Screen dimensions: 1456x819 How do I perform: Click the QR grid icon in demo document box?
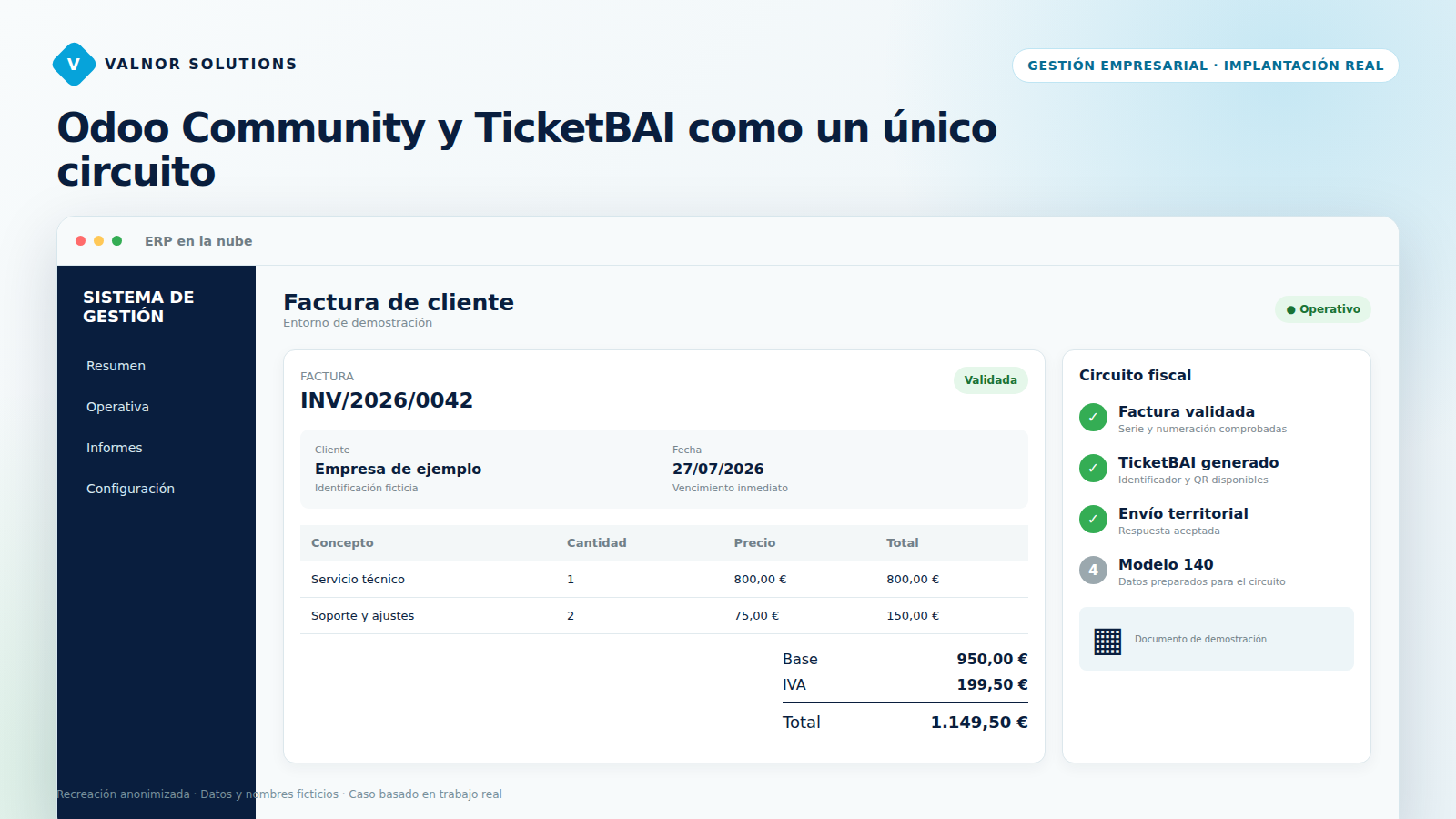1107,642
